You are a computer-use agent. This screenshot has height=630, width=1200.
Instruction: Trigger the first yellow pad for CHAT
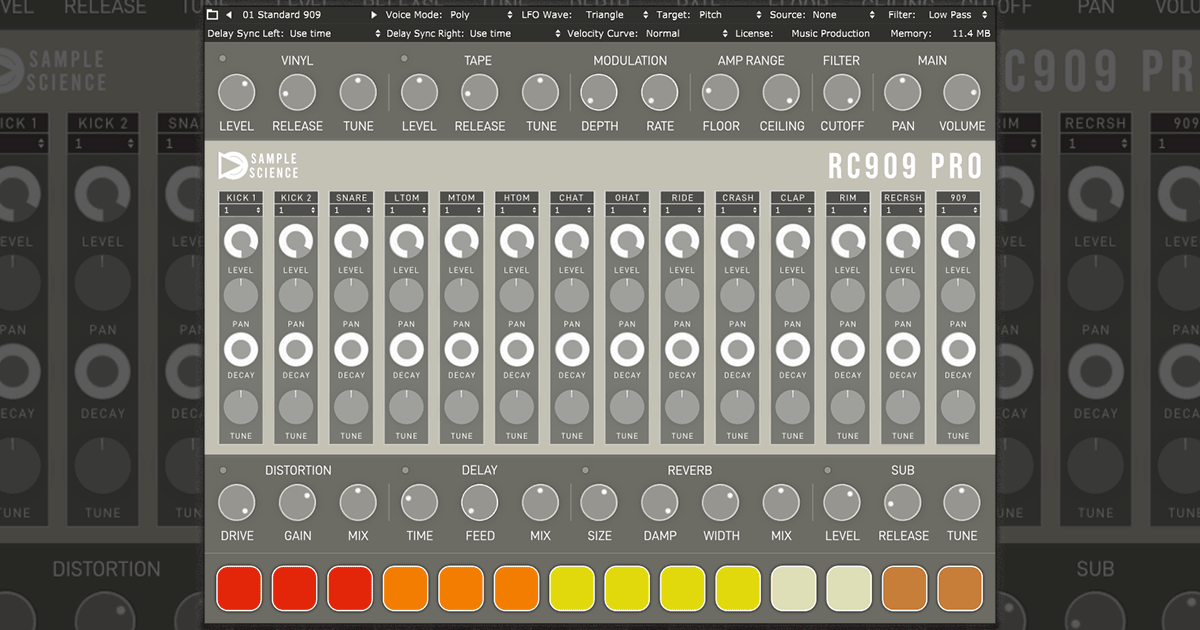(571, 588)
